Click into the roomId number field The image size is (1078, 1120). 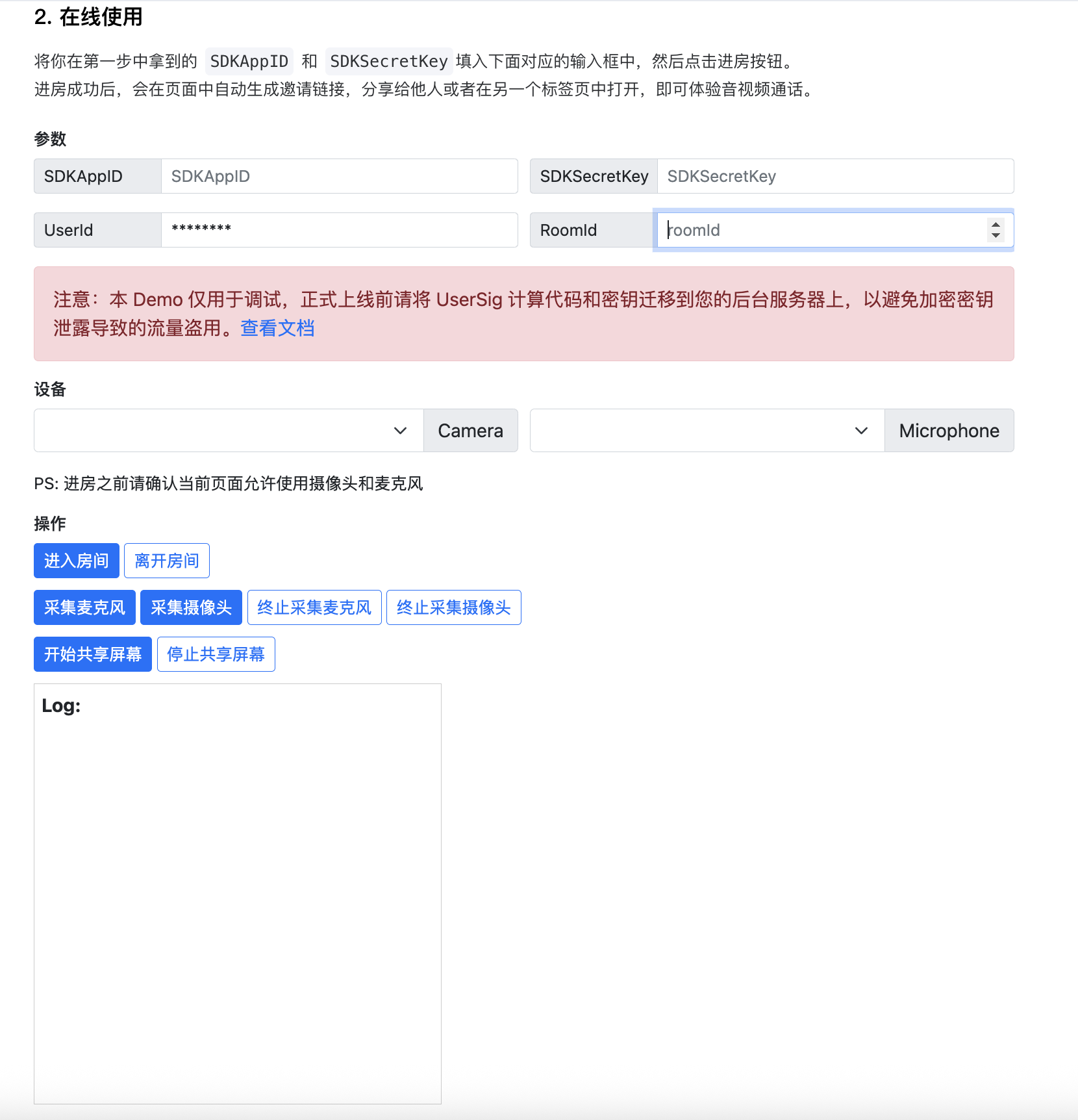pos(821,230)
